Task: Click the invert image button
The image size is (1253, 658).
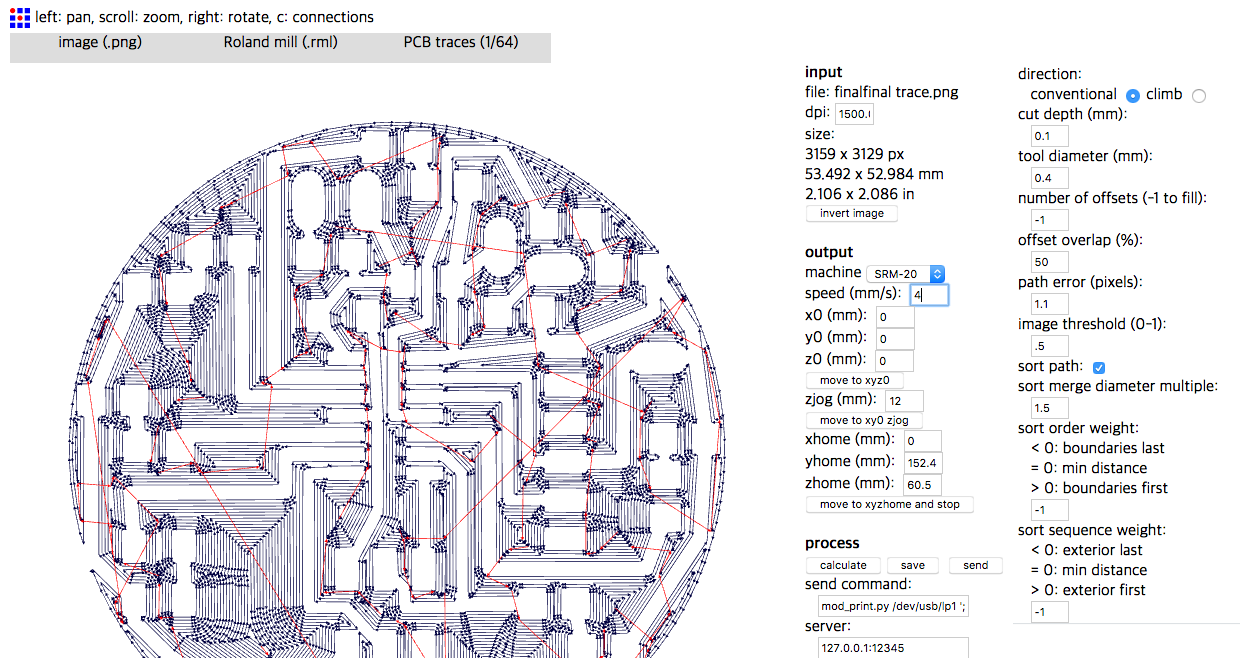Action: tap(852, 213)
